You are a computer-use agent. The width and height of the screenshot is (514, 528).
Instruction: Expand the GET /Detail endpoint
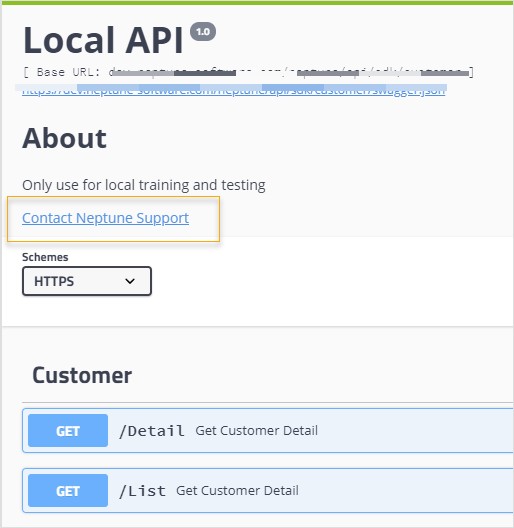pyautogui.click(x=268, y=430)
